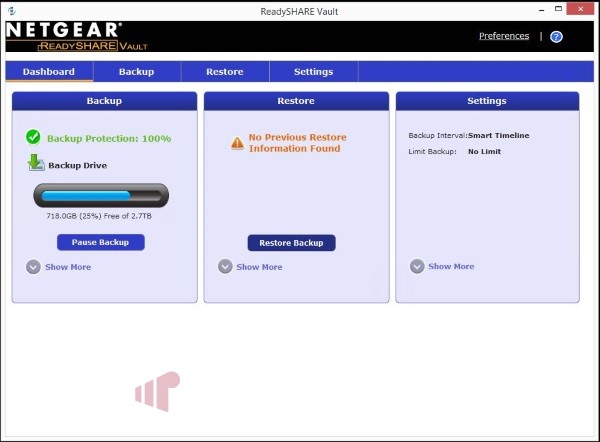Open the Settings tab
Viewport: 600px width, 442px height.
click(x=313, y=72)
